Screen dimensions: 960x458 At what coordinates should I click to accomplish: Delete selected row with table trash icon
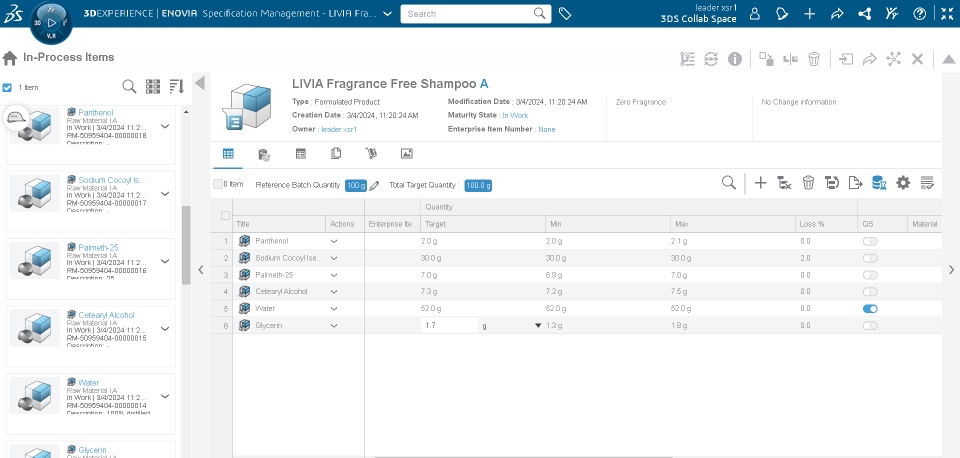pos(808,182)
